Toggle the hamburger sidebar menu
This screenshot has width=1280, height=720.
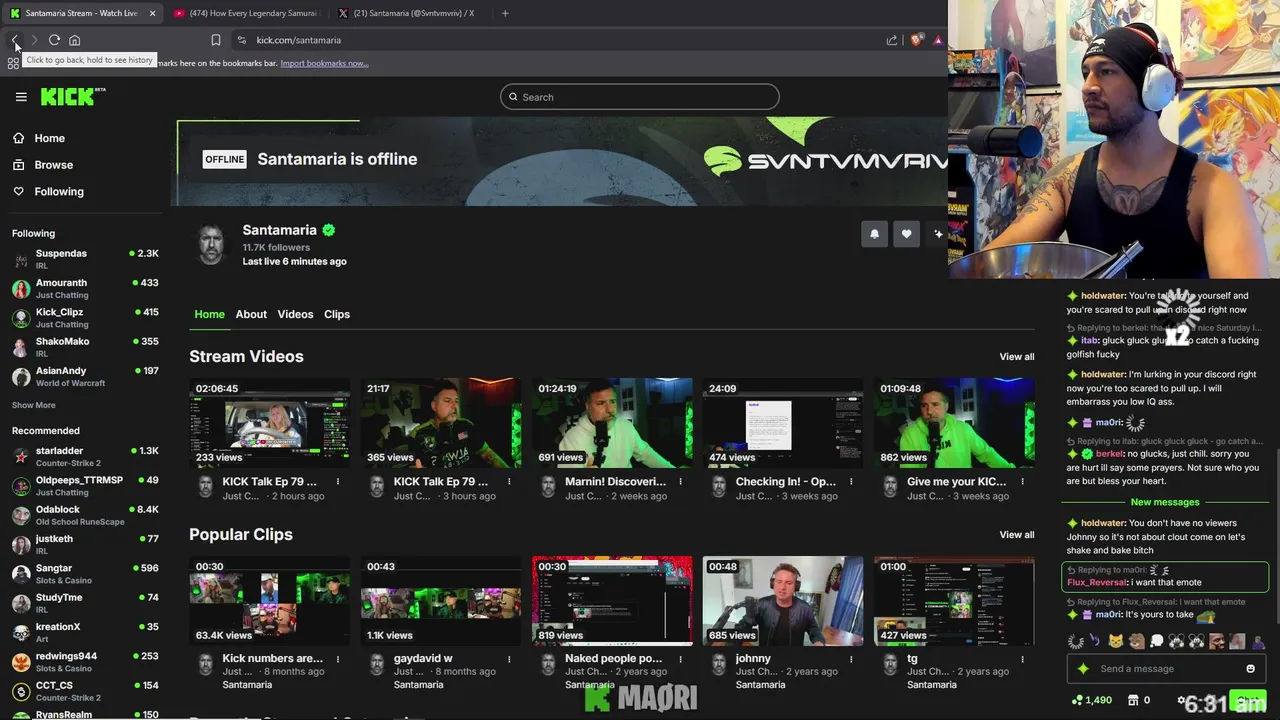tap(21, 97)
